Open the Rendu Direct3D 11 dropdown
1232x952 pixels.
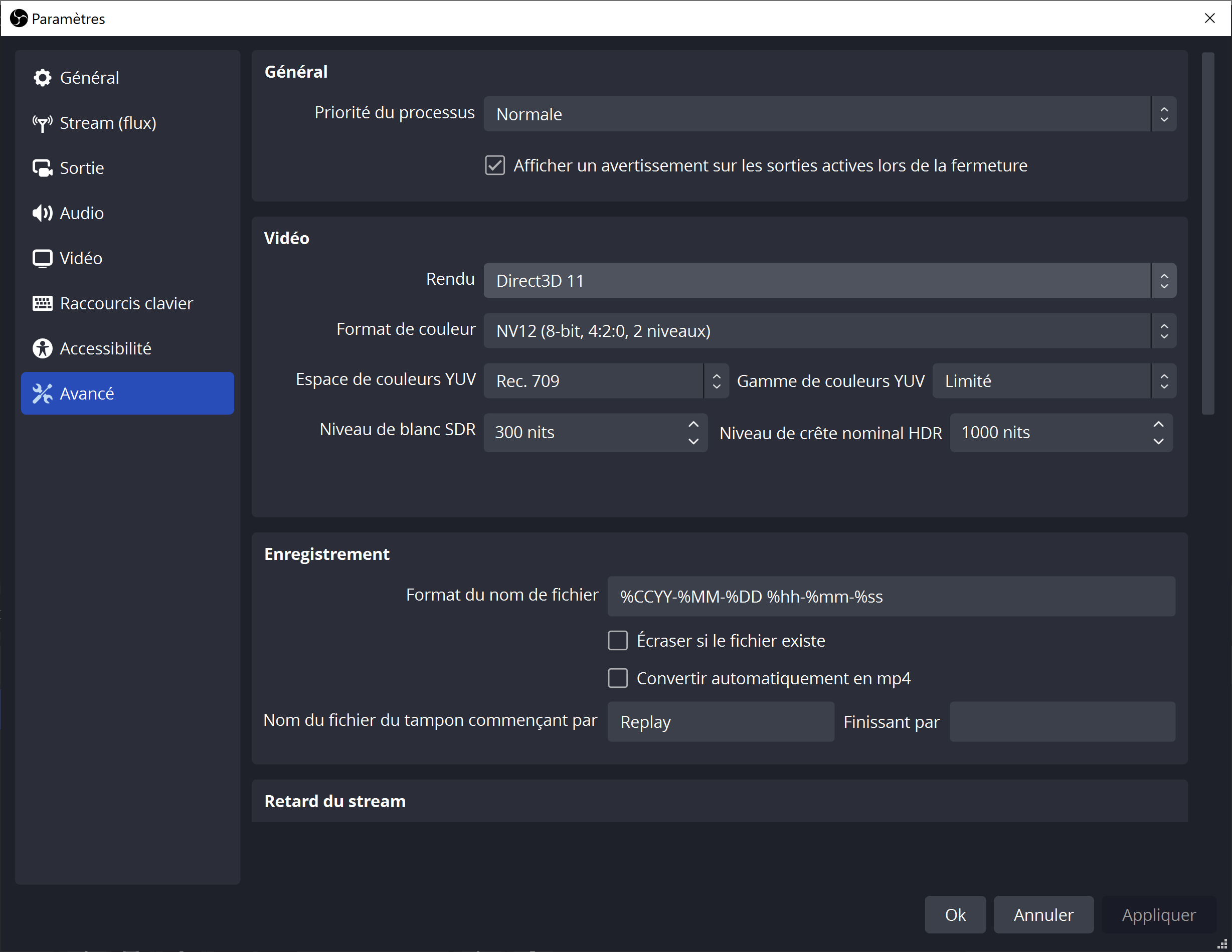coord(830,281)
